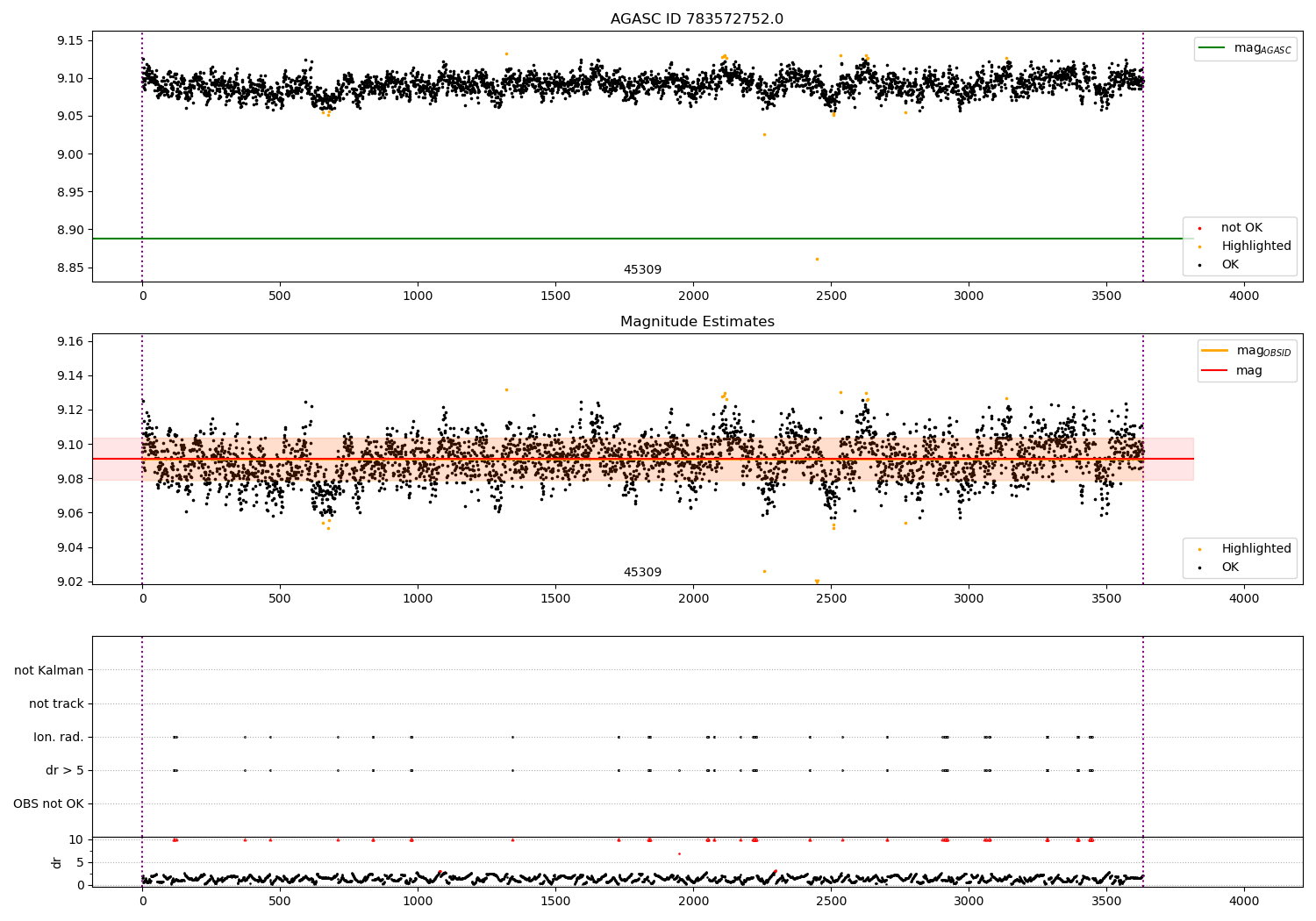Click the mag OBSID legend entry in middle plot
This screenshot has height=921, width=1316.
tap(1247, 351)
